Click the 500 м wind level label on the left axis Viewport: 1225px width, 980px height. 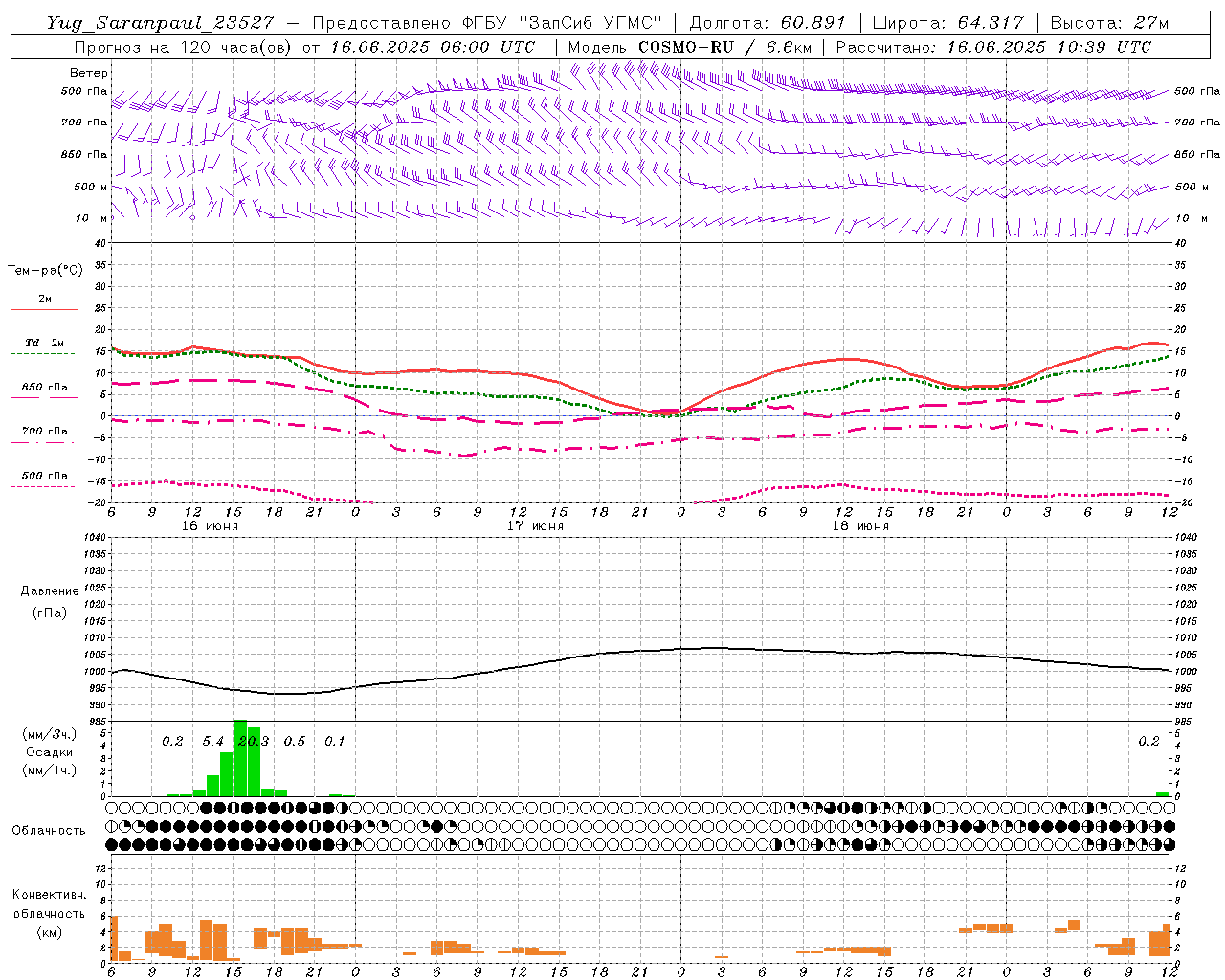click(91, 187)
